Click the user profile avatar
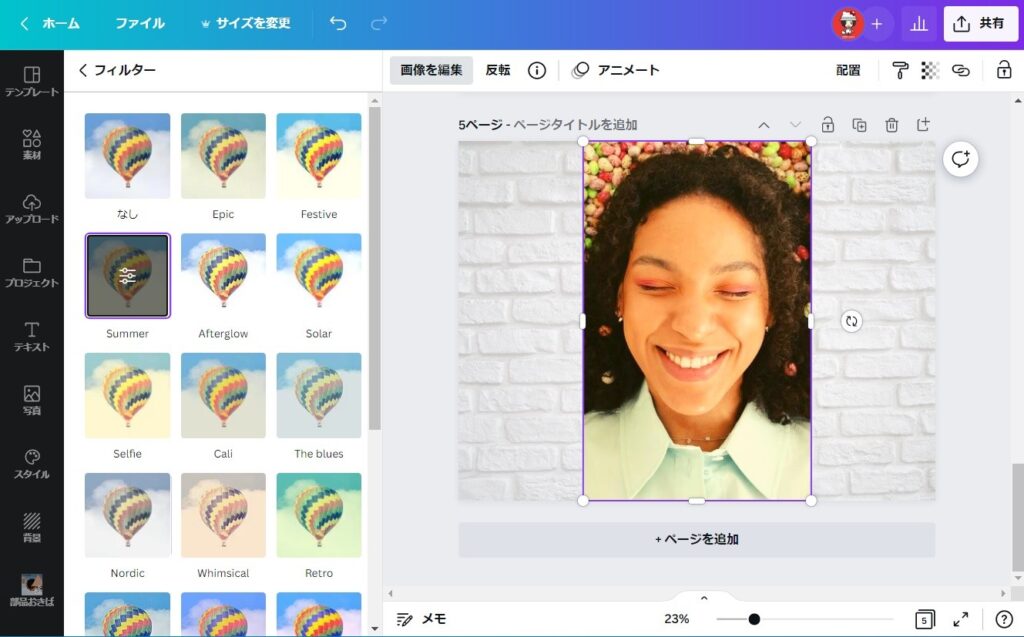The image size is (1024, 637). (848, 24)
